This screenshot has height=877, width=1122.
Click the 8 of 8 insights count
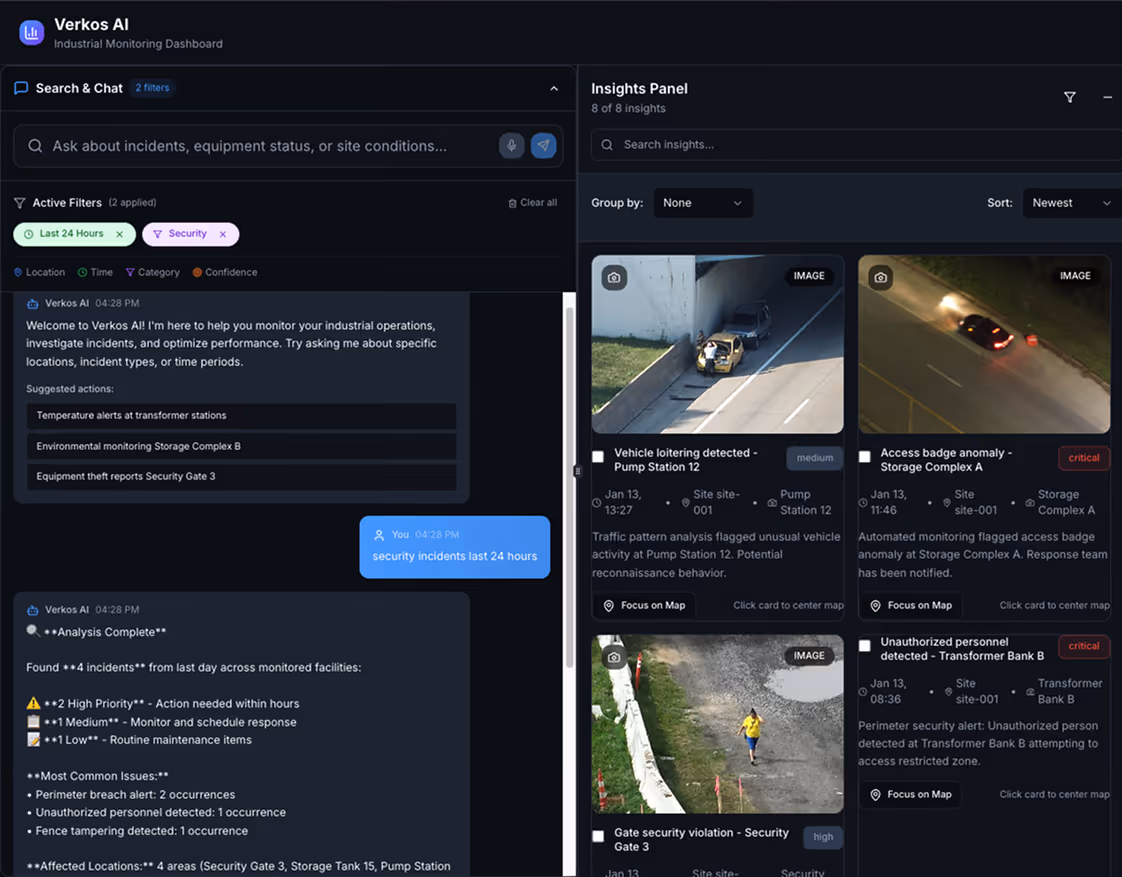(628, 109)
